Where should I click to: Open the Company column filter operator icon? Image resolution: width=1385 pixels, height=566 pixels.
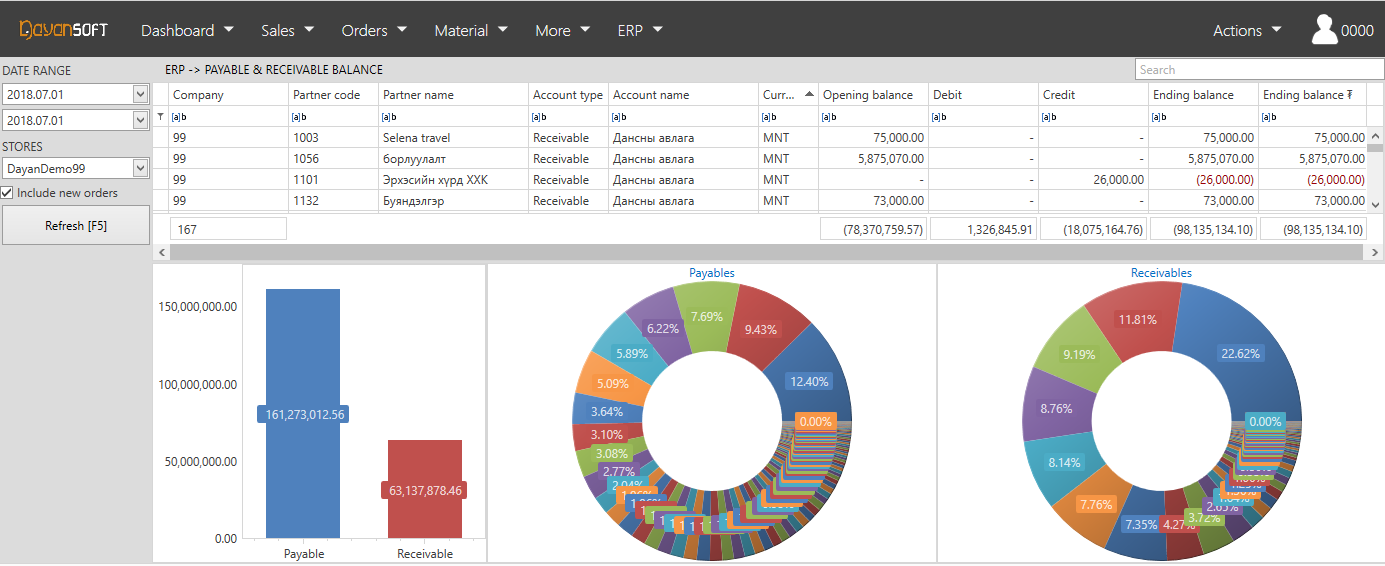click(178, 117)
